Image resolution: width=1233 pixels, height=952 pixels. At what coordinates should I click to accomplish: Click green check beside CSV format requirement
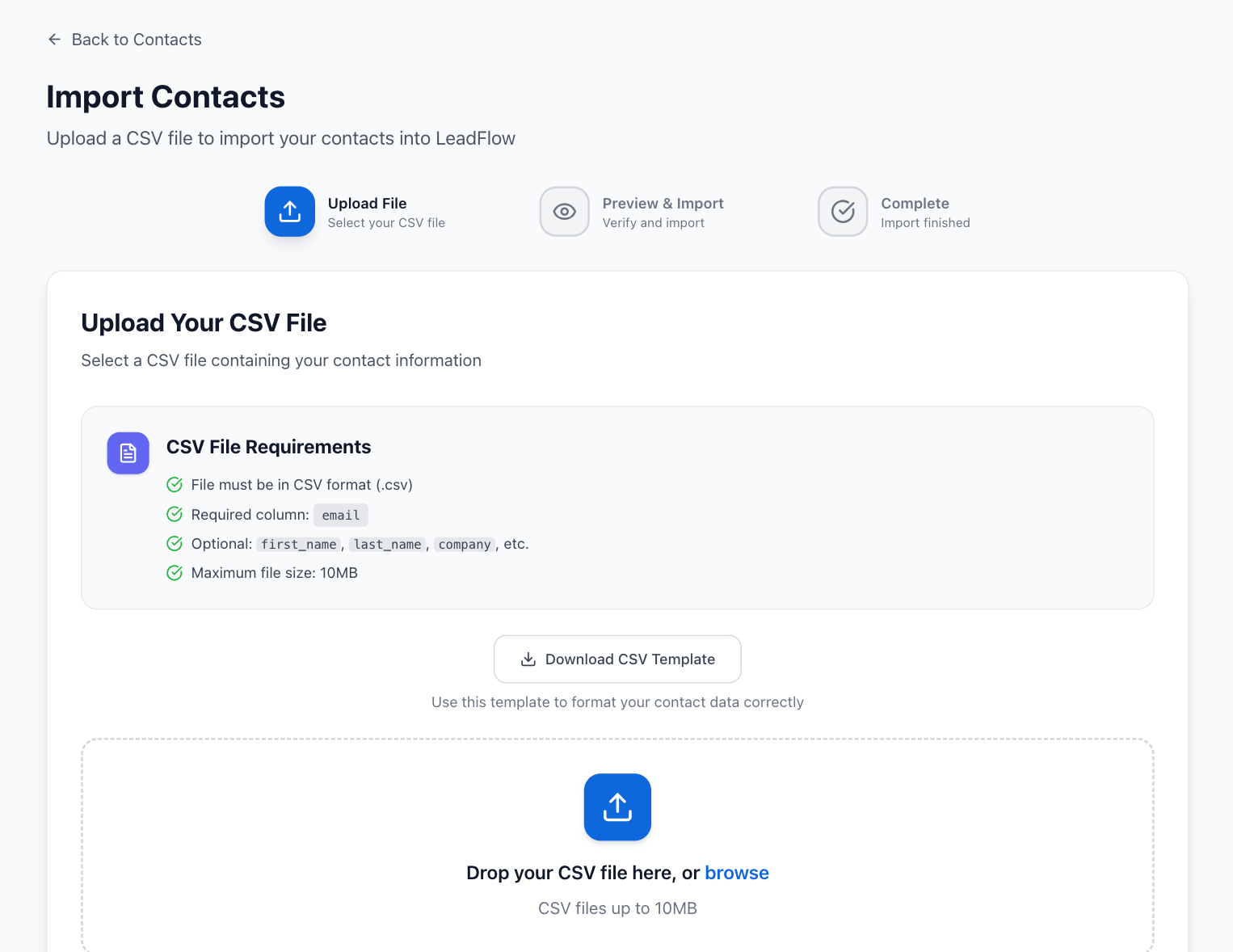(175, 485)
